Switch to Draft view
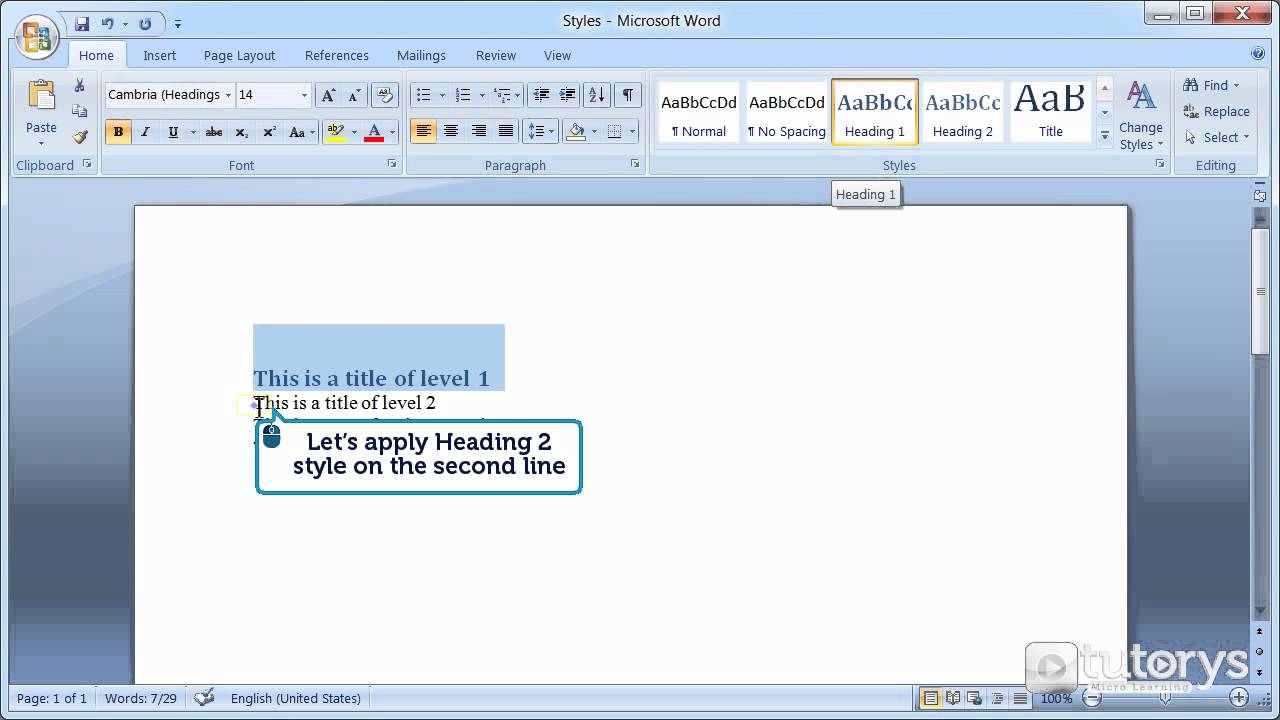Image resolution: width=1280 pixels, height=720 pixels. tap(1020, 698)
